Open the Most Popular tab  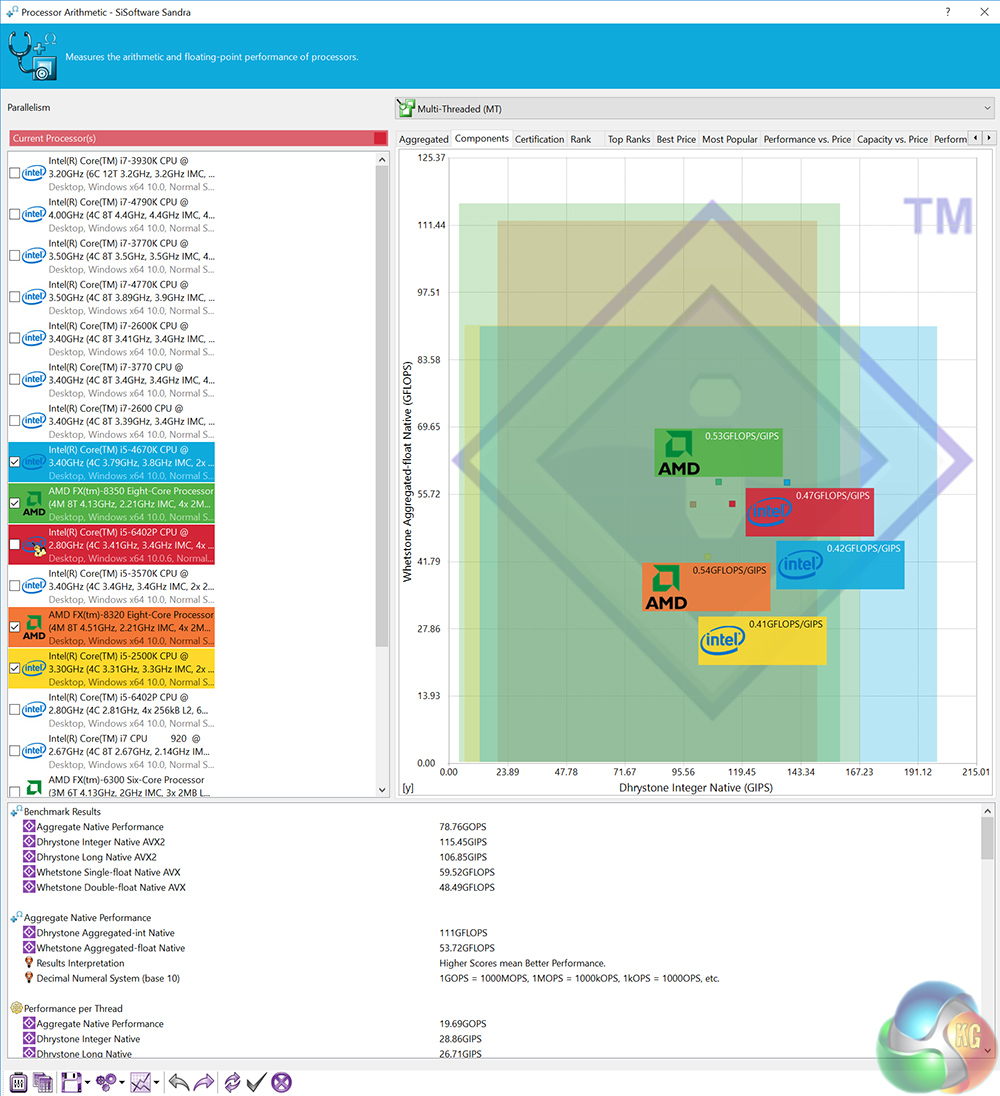(730, 139)
